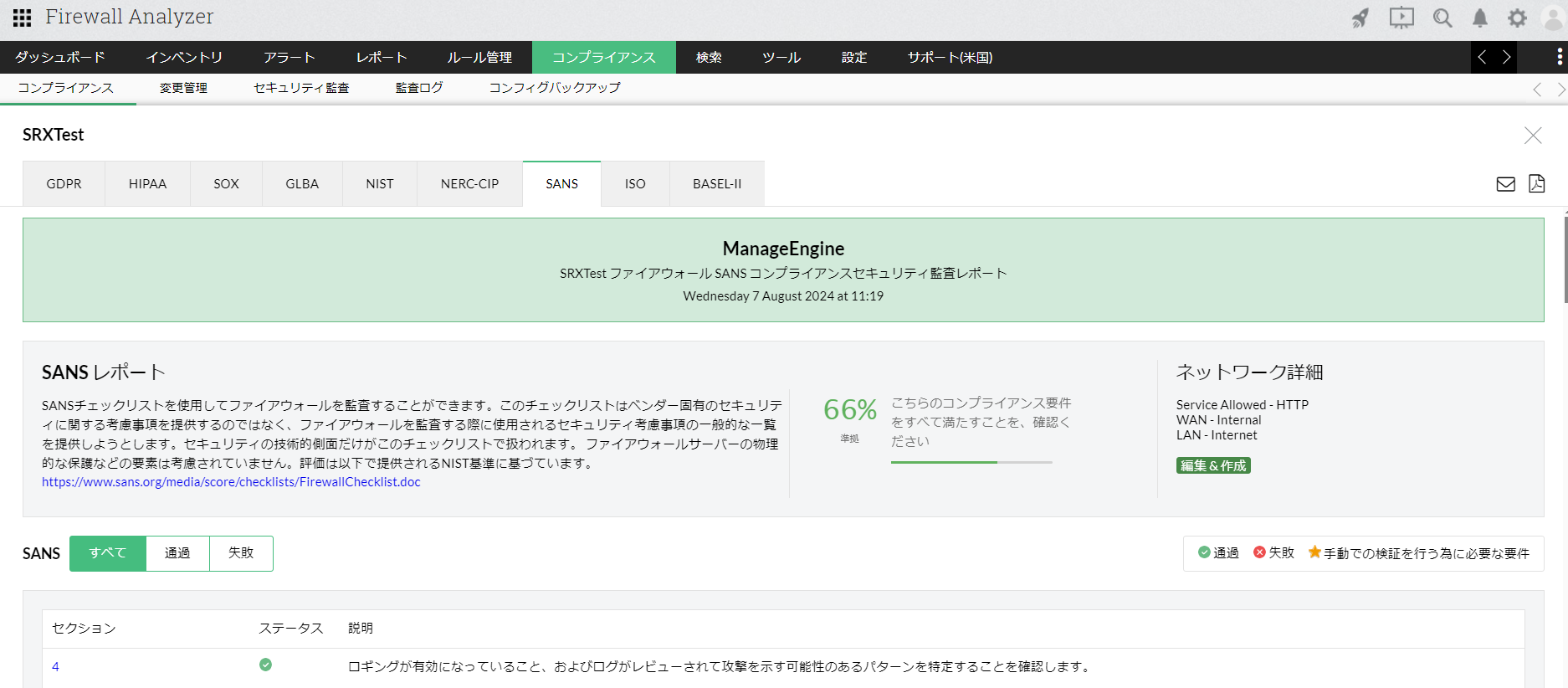Open the レポート menu
The image size is (1568, 688).
[x=382, y=57]
